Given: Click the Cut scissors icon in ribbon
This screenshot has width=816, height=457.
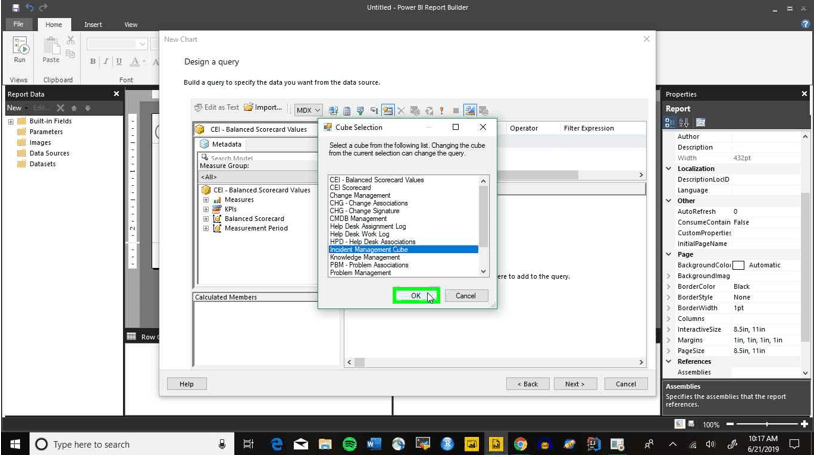Looking at the screenshot, I should pyautogui.click(x=71, y=40).
